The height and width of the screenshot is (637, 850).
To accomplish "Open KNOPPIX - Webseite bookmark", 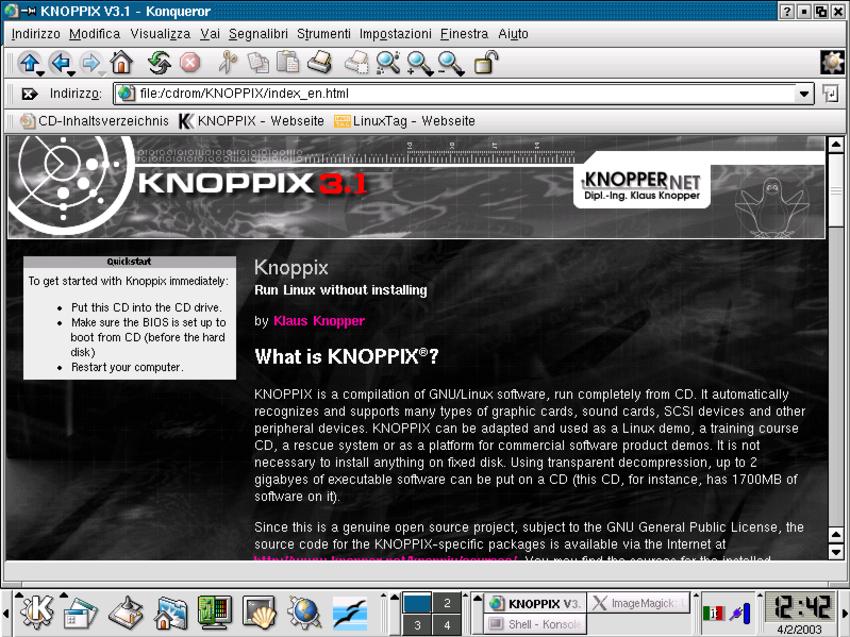I will pos(251,121).
